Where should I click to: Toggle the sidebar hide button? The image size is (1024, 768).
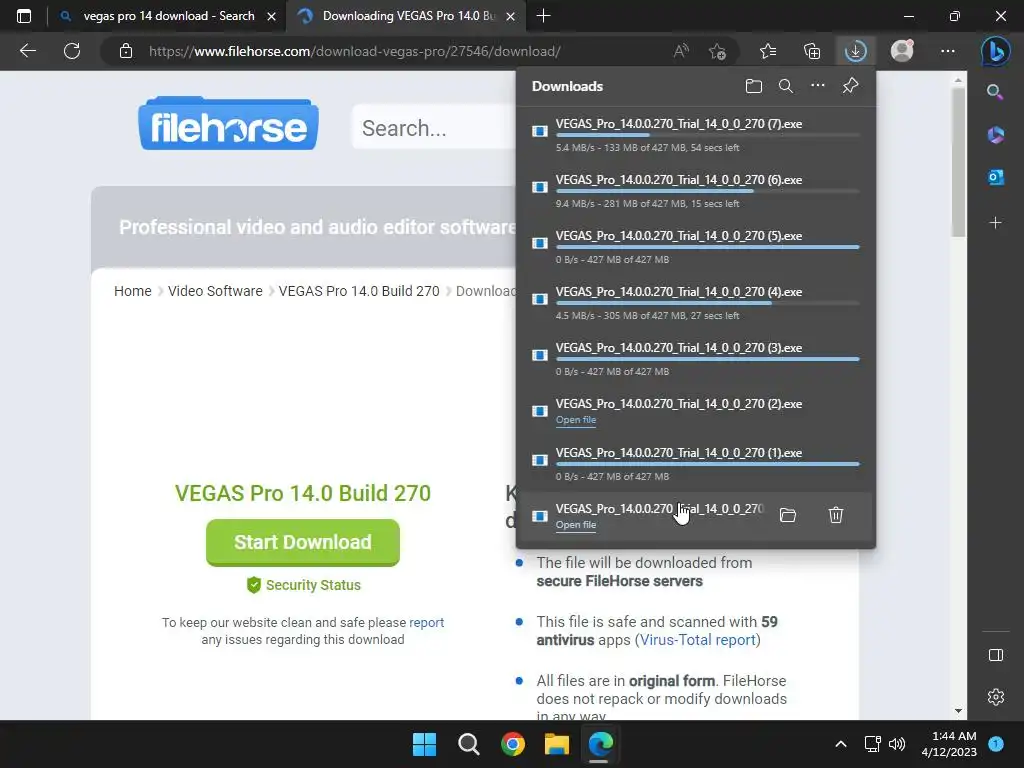995,655
